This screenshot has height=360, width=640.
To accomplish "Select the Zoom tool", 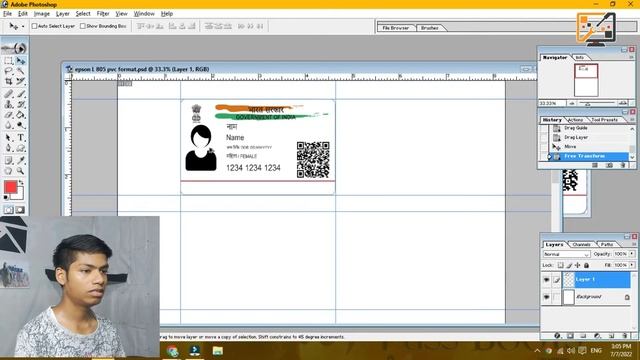I will tap(21, 171).
